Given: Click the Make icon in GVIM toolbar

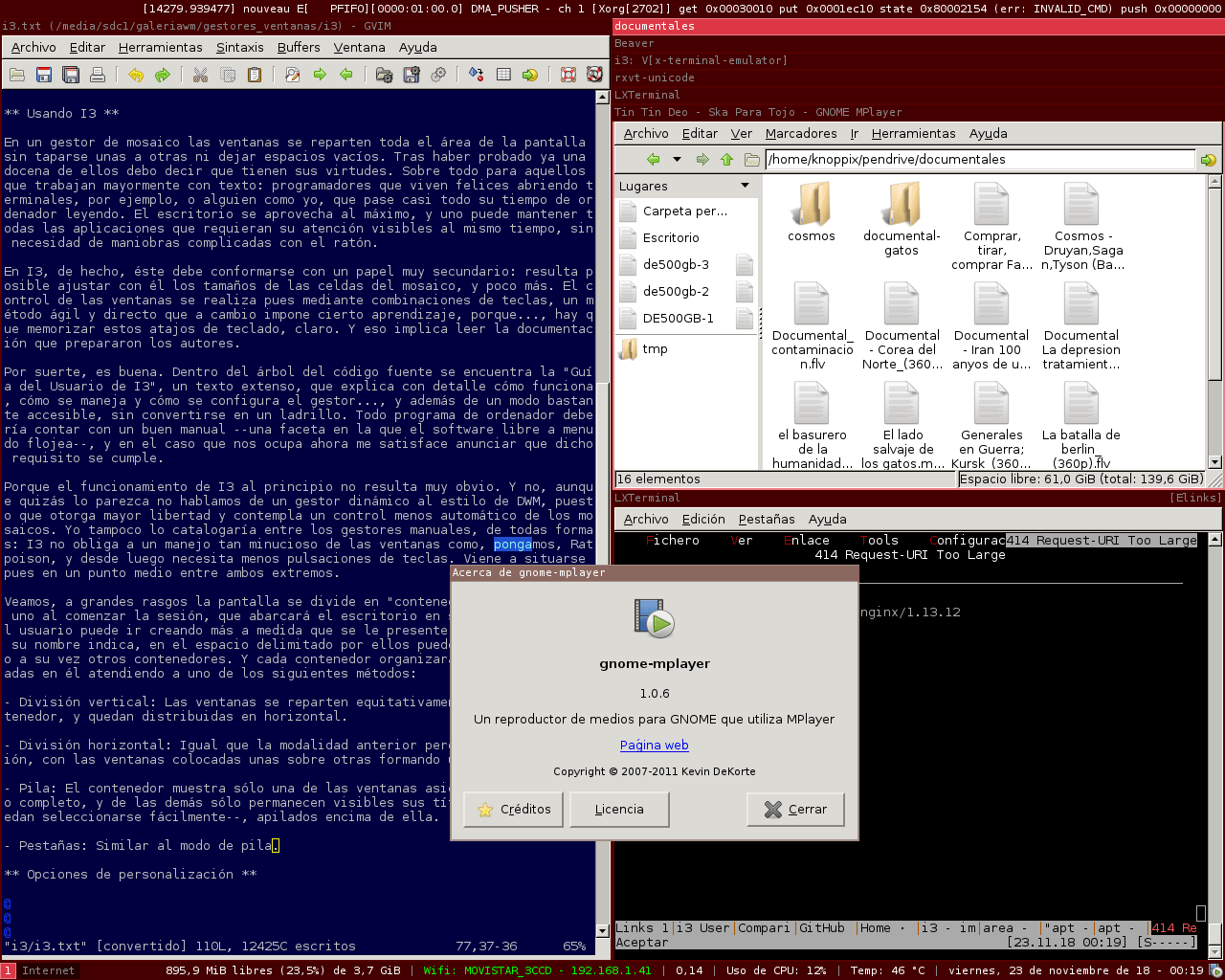Looking at the screenshot, I should pyautogui.click(x=477, y=75).
